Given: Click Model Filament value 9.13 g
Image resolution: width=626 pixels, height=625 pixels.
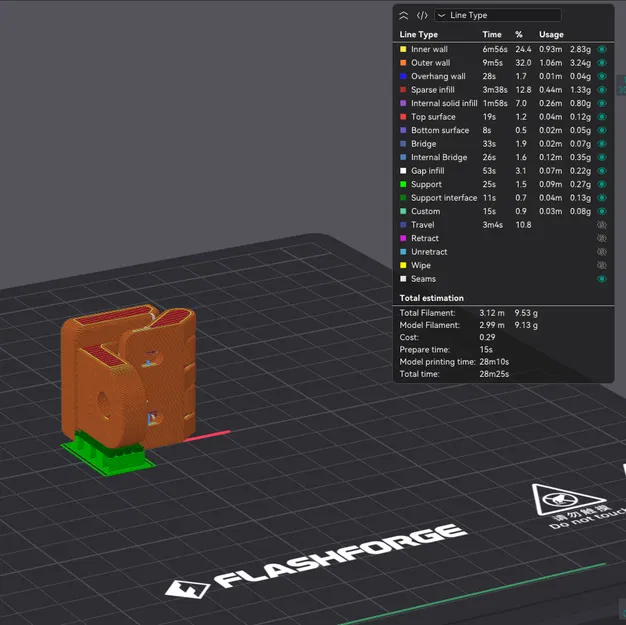Looking at the screenshot, I should tap(526, 325).
